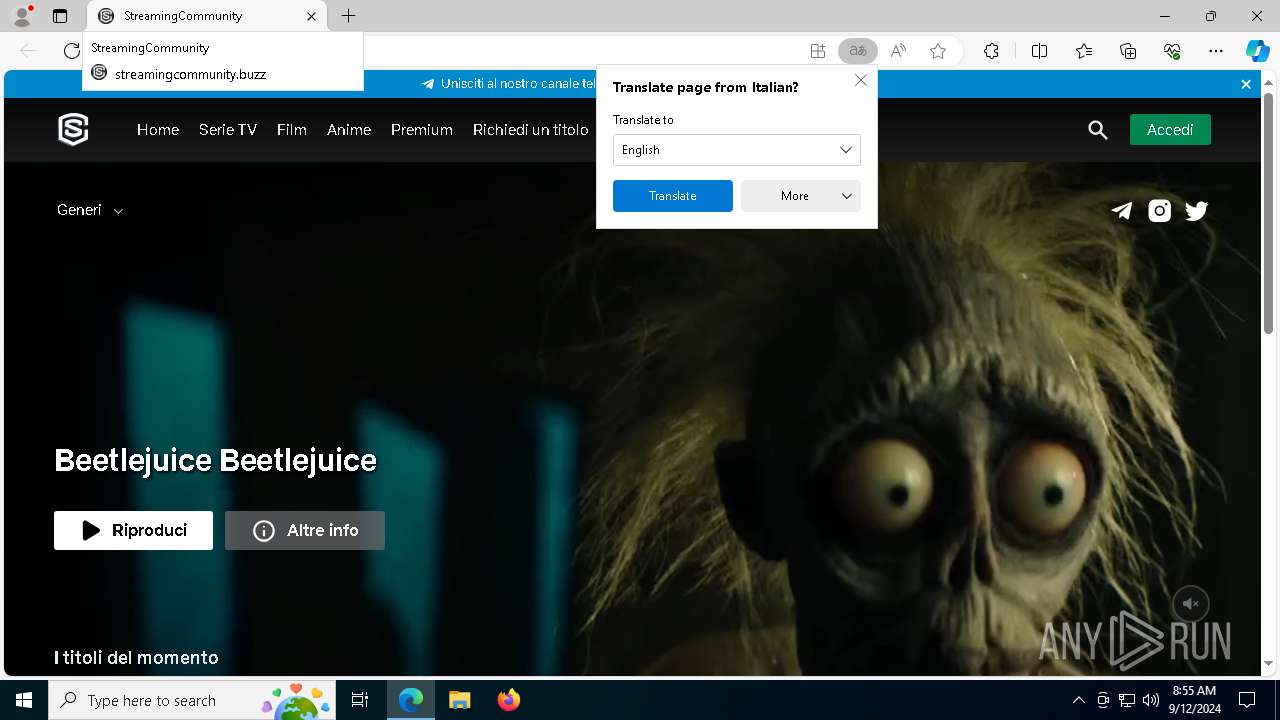
Task: Play Beetlejuice Beetlejuice with Riproduci
Action: [x=133, y=530]
